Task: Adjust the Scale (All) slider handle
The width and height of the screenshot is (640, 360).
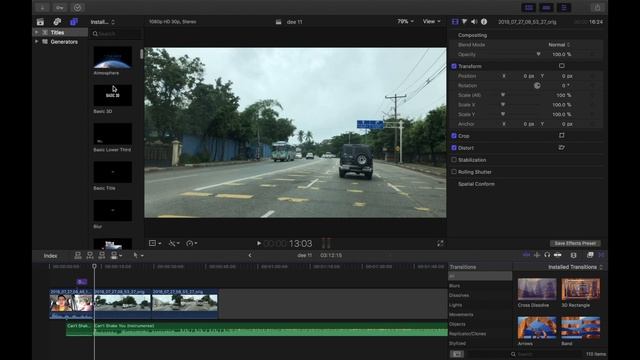Action: (503, 95)
